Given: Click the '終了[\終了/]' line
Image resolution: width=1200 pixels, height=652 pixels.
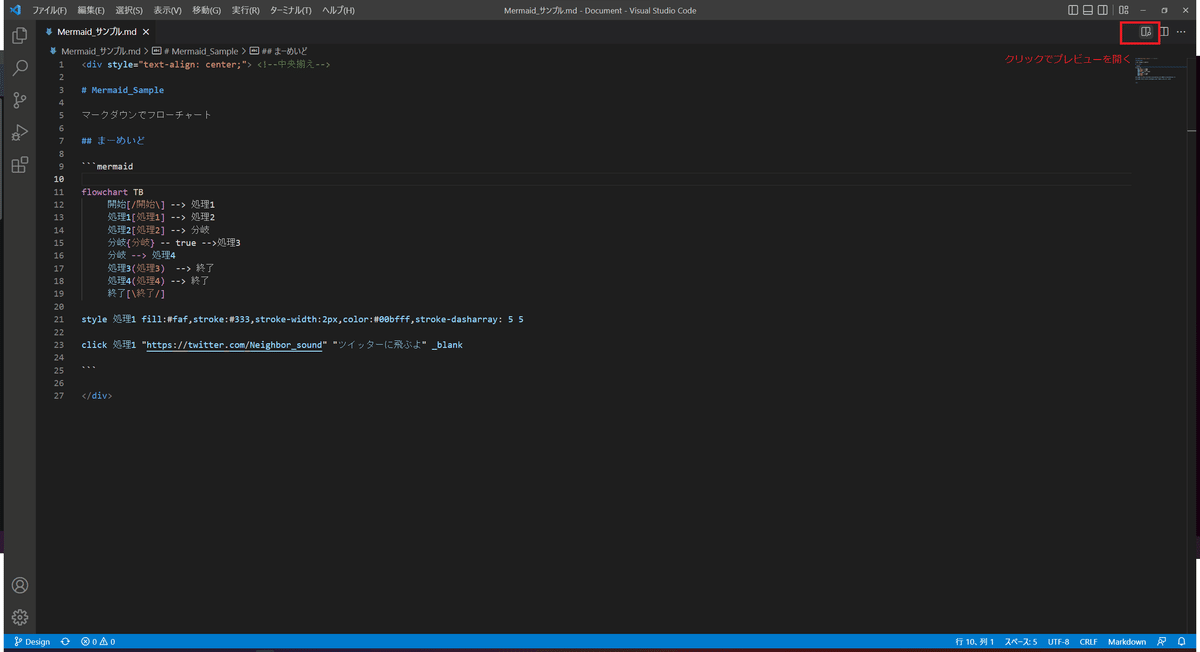Looking at the screenshot, I should [x=136, y=294].
